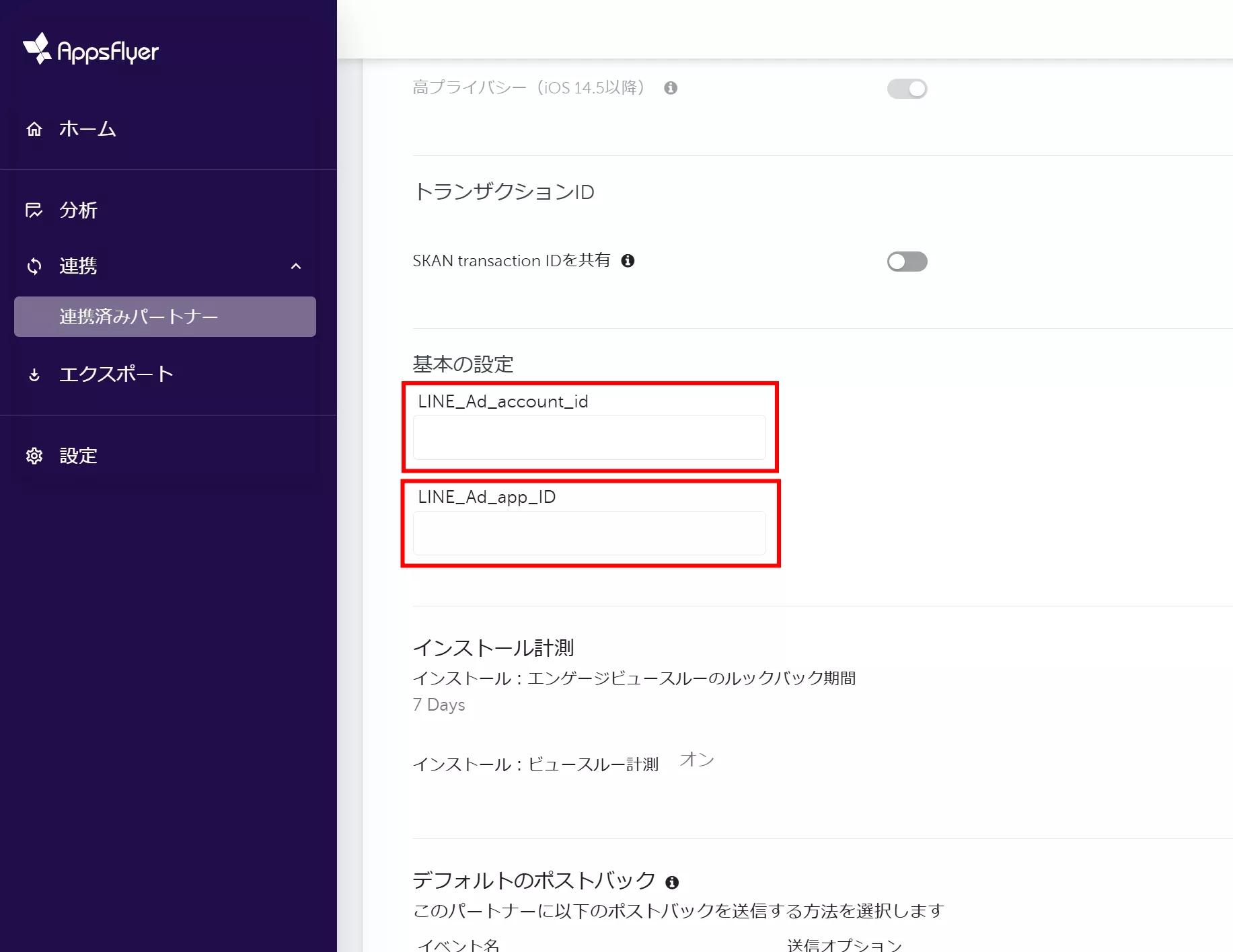1233x952 pixels.
Task: Toggle the 高プライバシー (iOS 14.5以降) switch
Action: point(907,89)
